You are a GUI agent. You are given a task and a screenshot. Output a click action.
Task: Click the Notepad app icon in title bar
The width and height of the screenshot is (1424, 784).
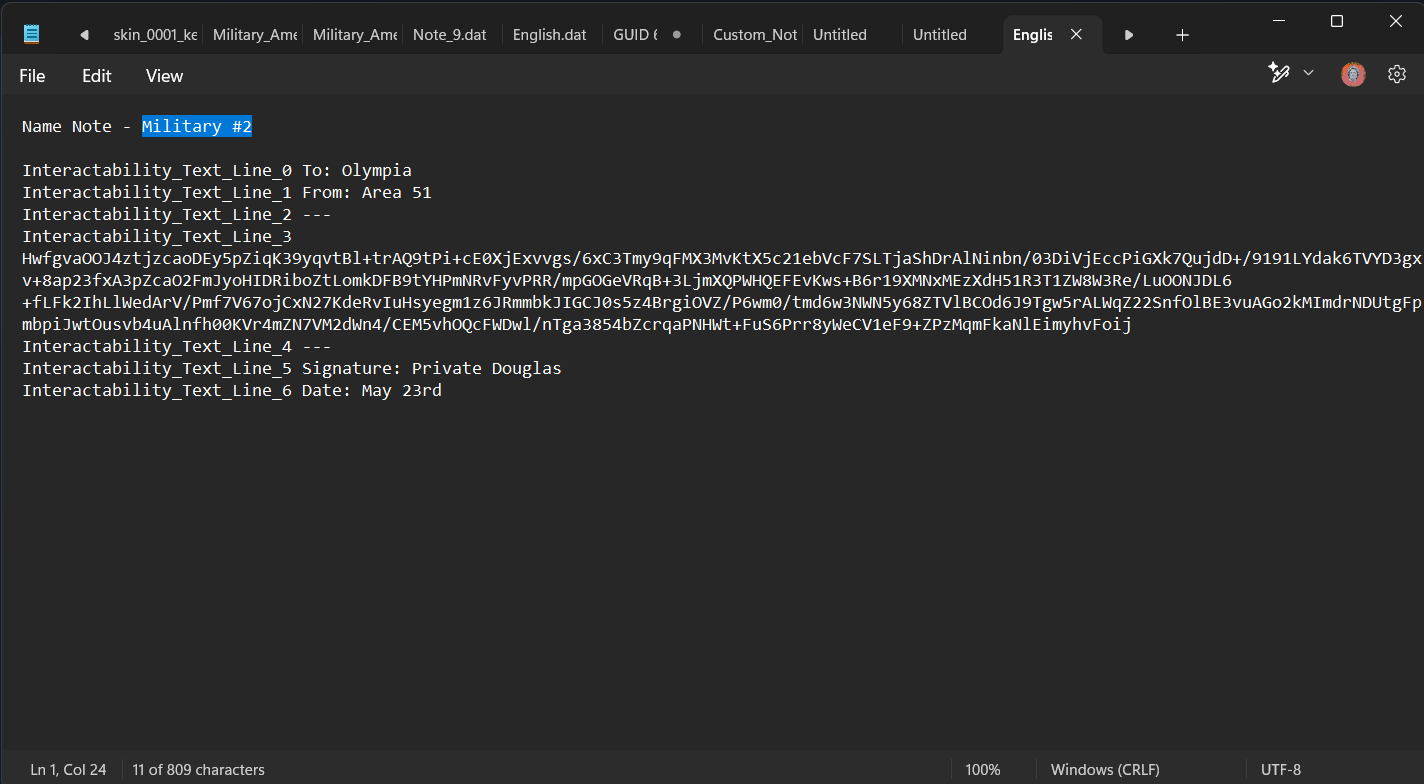point(32,34)
